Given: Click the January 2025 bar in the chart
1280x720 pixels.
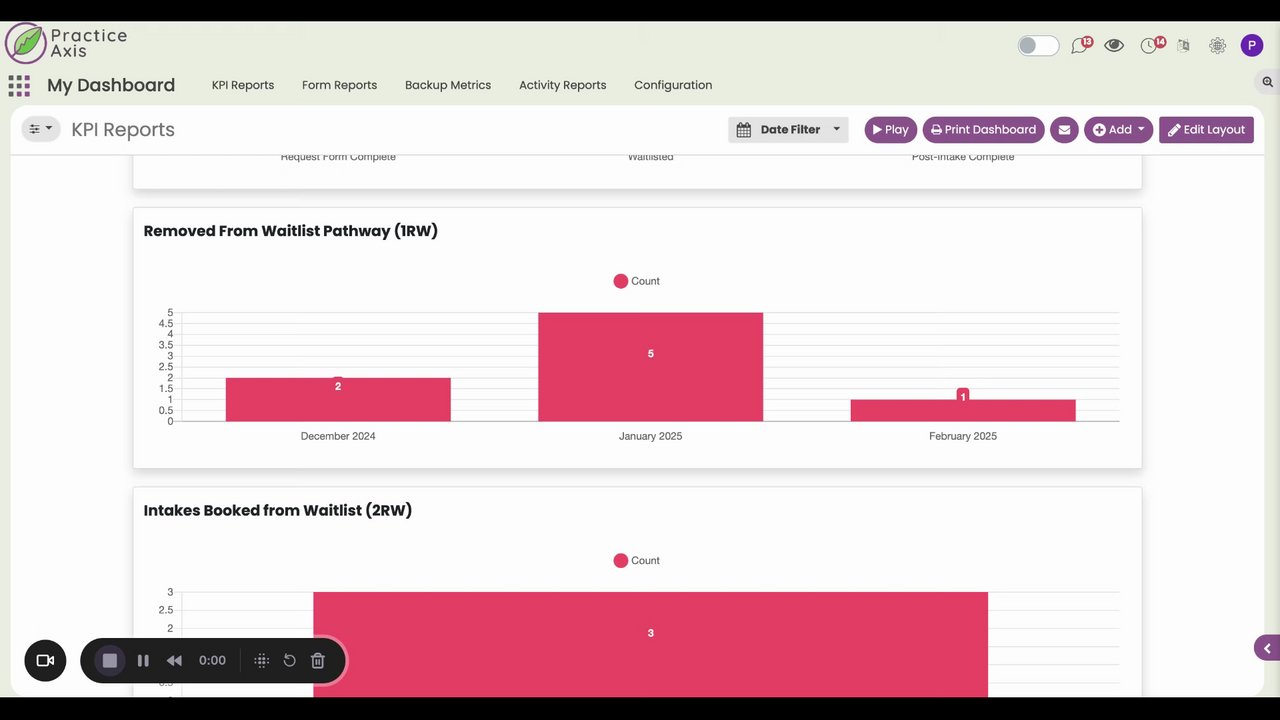Looking at the screenshot, I should point(650,367).
